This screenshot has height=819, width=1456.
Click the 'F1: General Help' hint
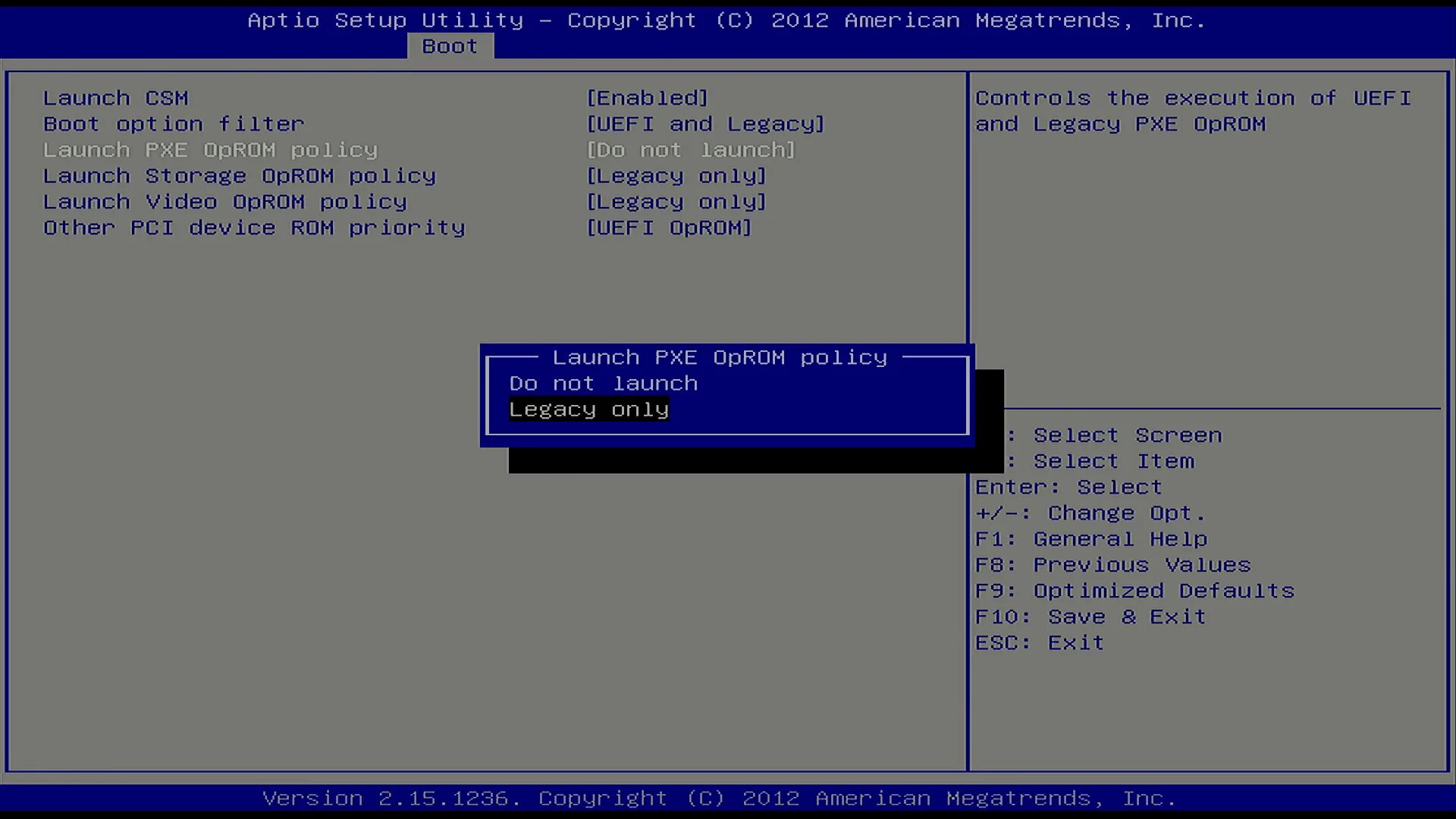point(1090,539)
